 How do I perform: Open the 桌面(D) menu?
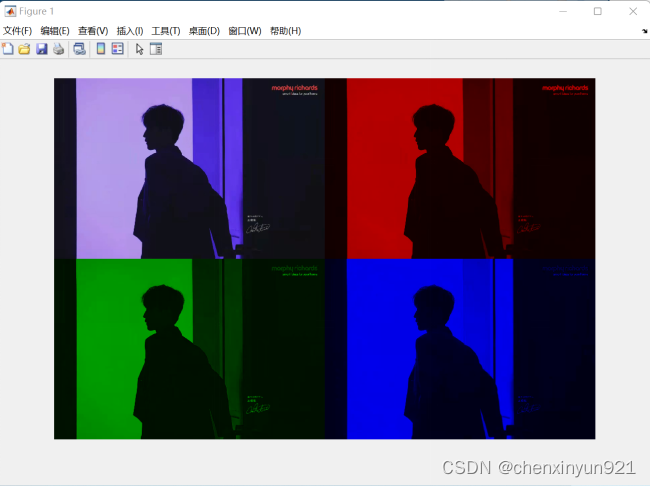tap(204, 31)
